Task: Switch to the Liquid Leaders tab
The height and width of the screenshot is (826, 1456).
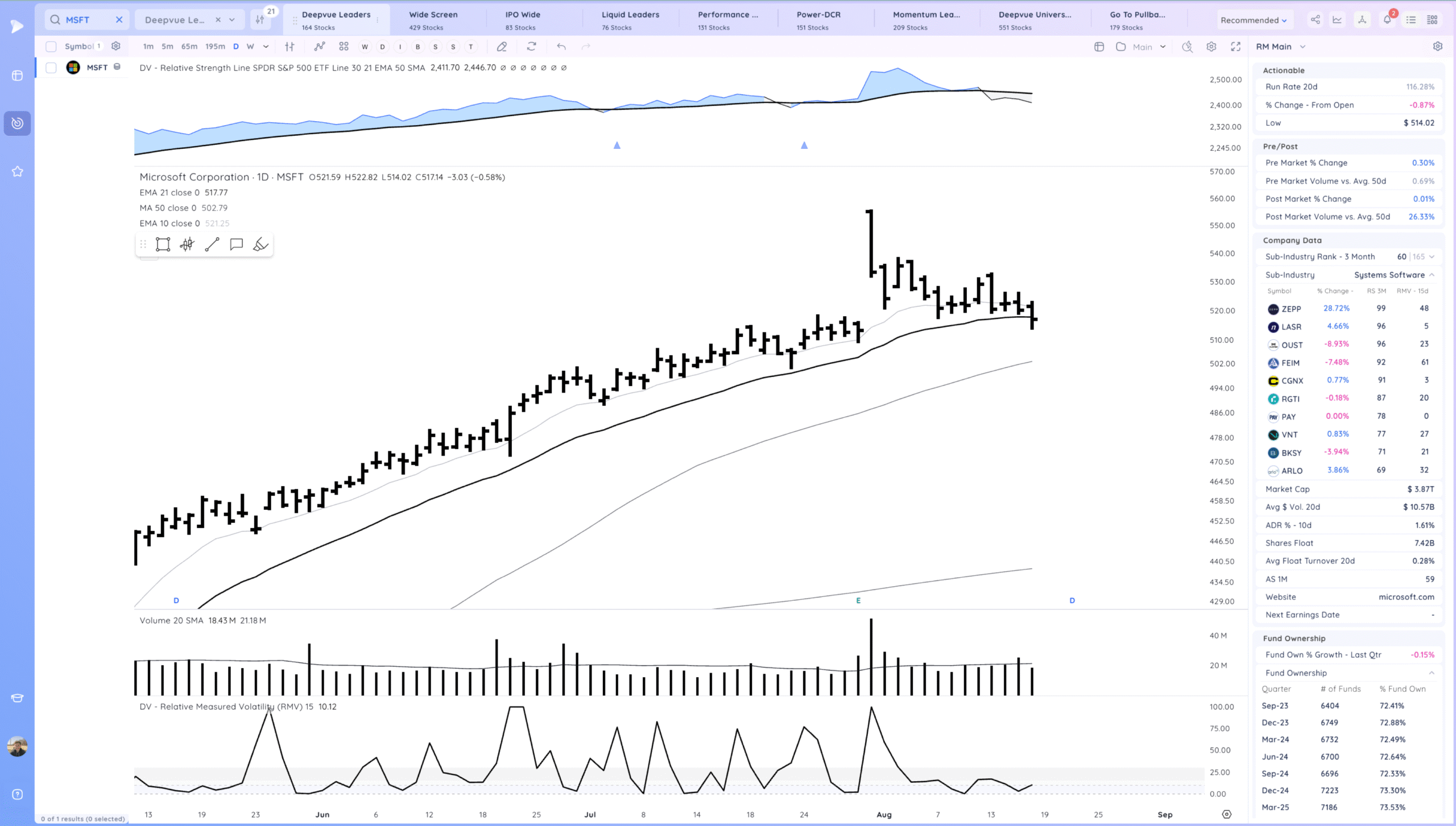Action: (630, 20)
